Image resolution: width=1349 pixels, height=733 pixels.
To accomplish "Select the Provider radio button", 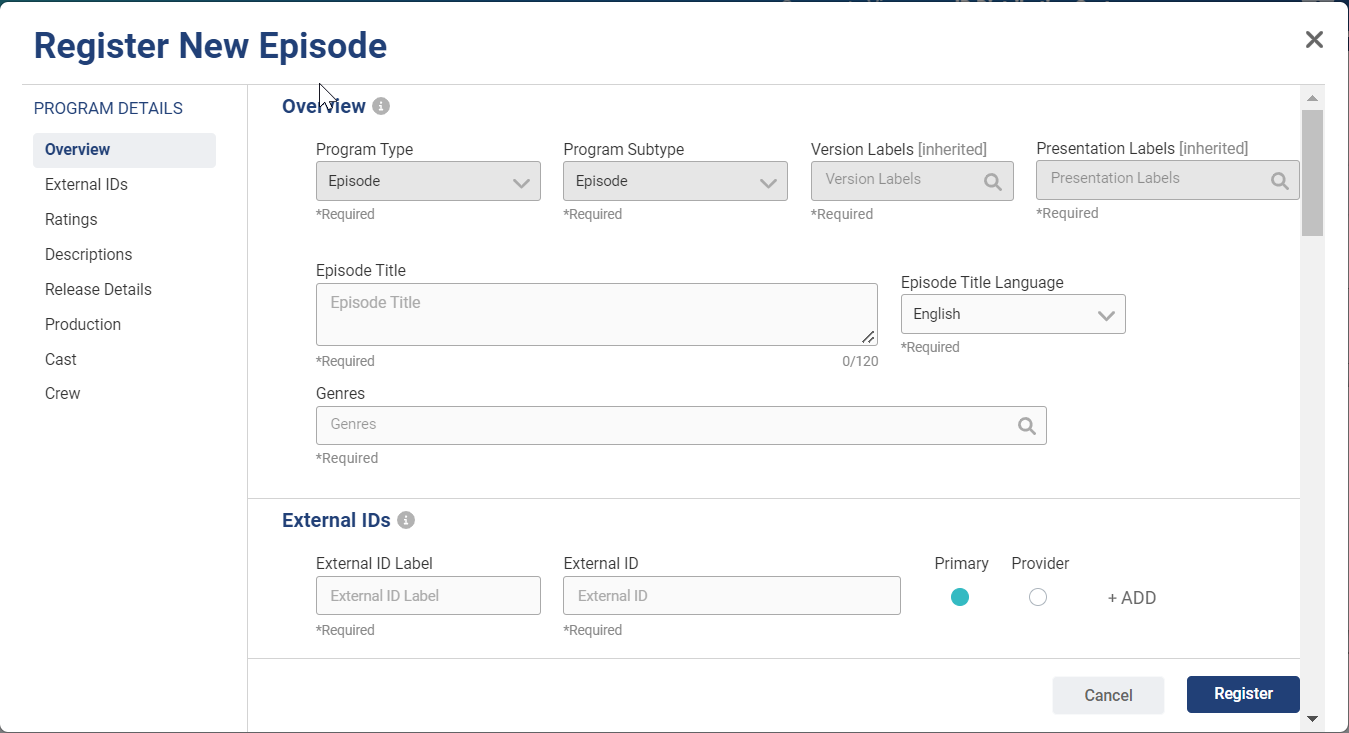I will pos(1038,597).
